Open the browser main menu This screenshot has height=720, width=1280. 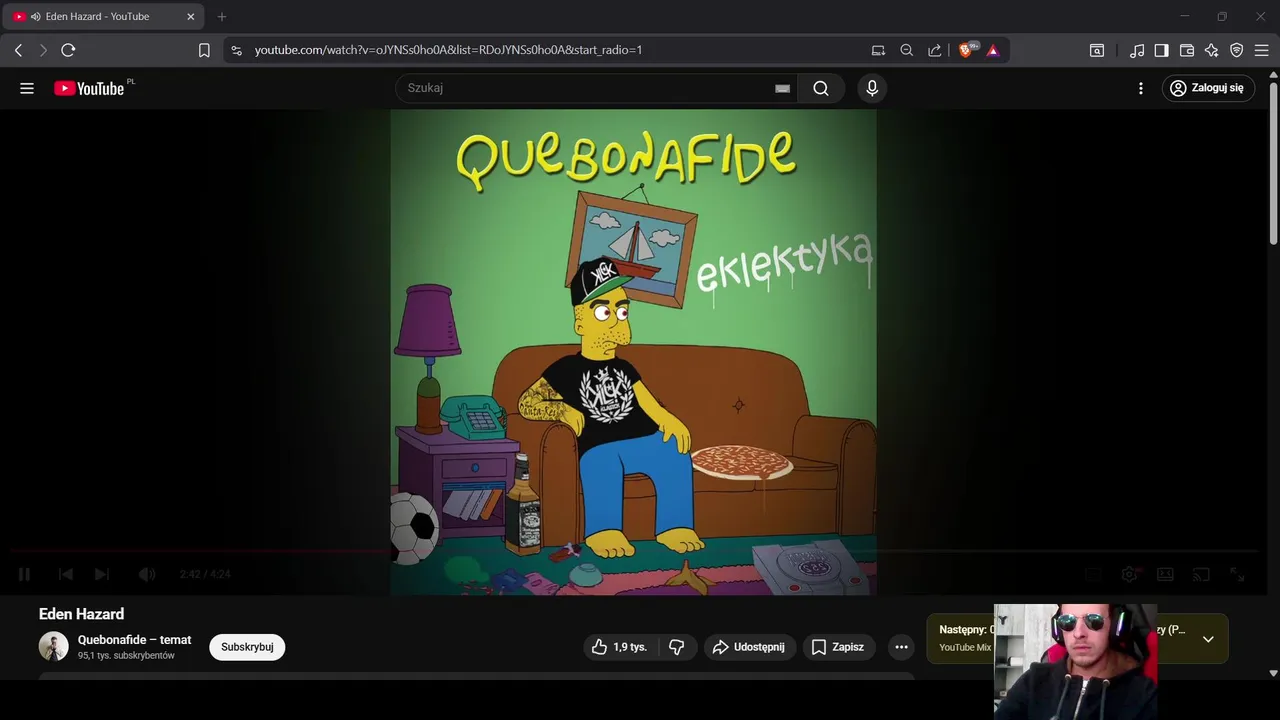(x=1262, y=50)
